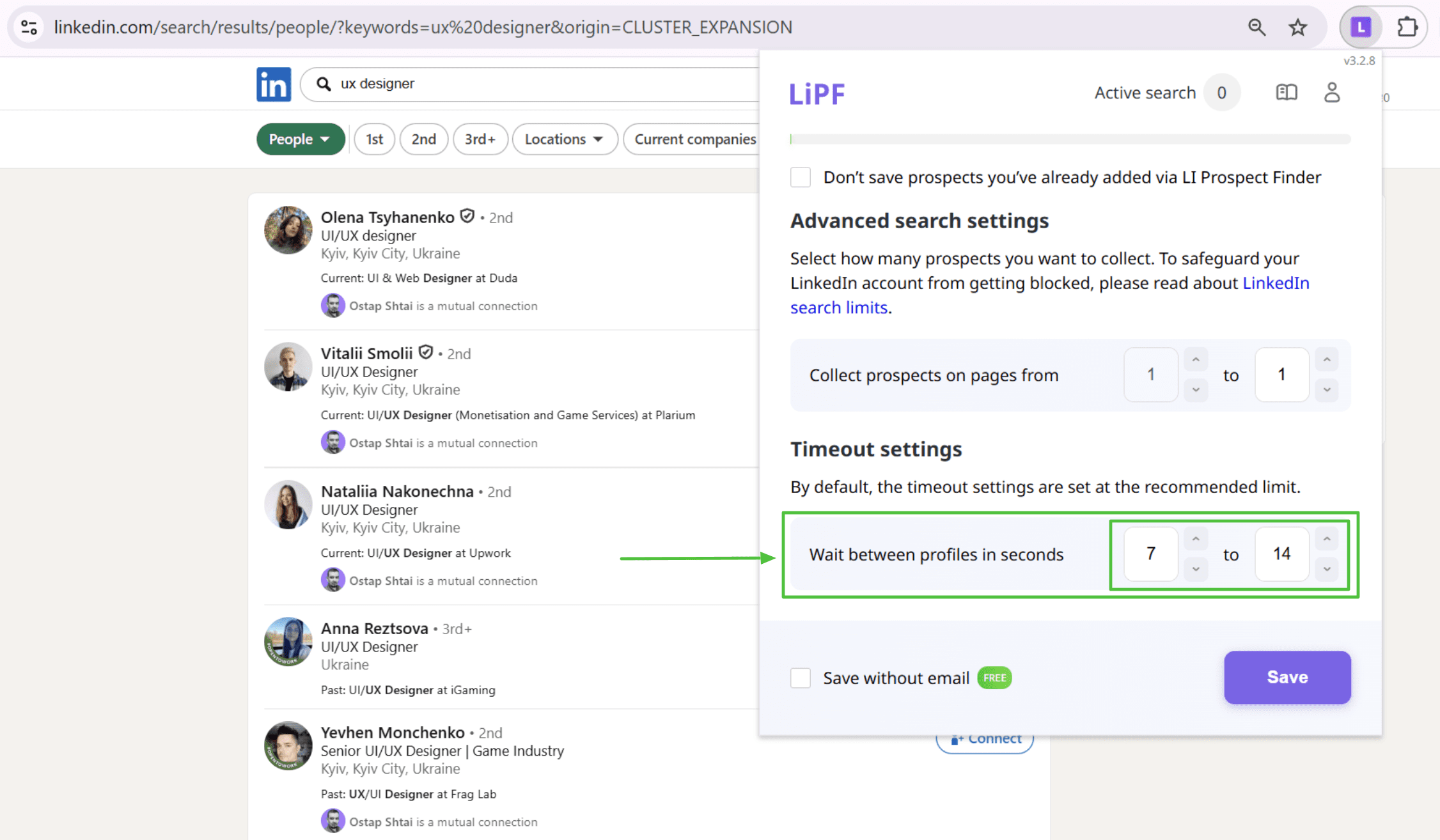Click the minimum wait seconds input field

[1150, 554]
